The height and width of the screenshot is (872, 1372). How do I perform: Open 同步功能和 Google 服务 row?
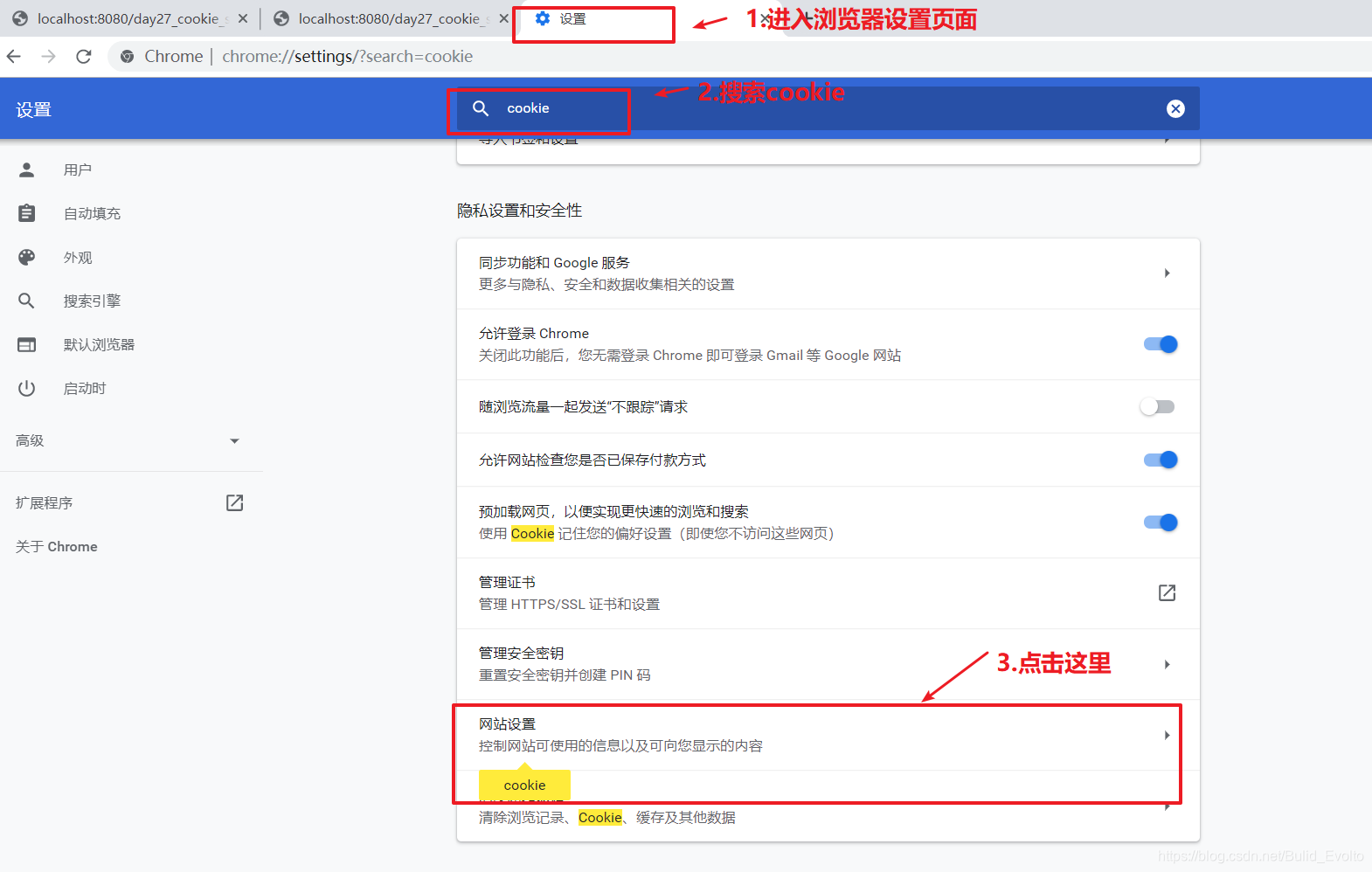[x=828, y=273]
